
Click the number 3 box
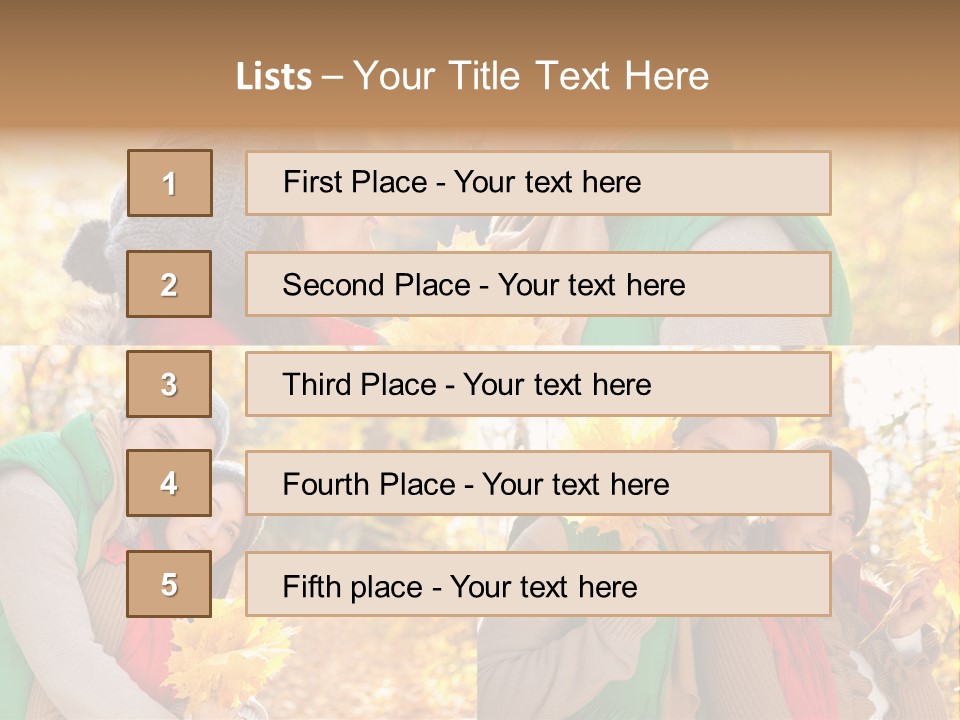(169, 384)
